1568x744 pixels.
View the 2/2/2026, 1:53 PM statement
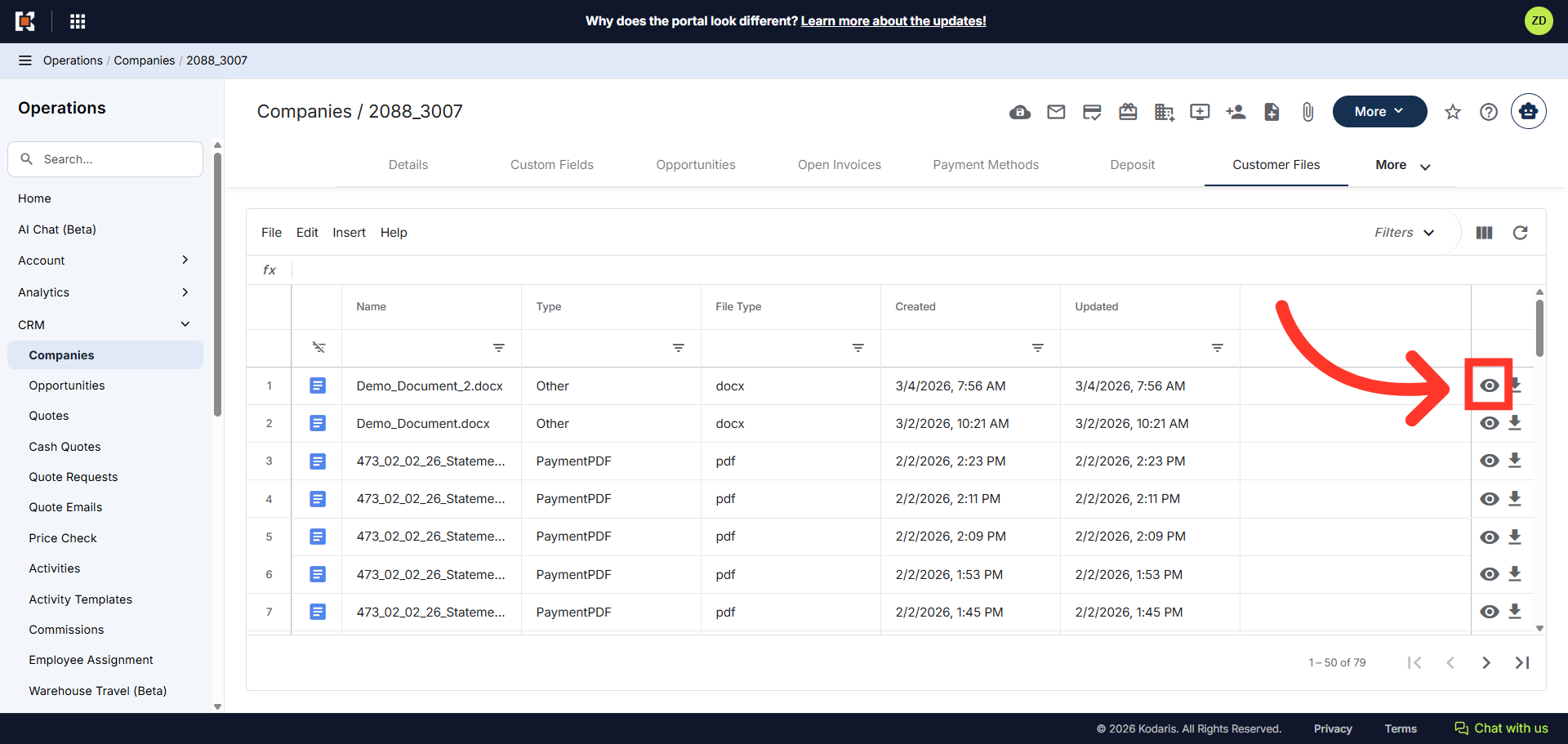pyautogui.click(x=1490, y=574)
